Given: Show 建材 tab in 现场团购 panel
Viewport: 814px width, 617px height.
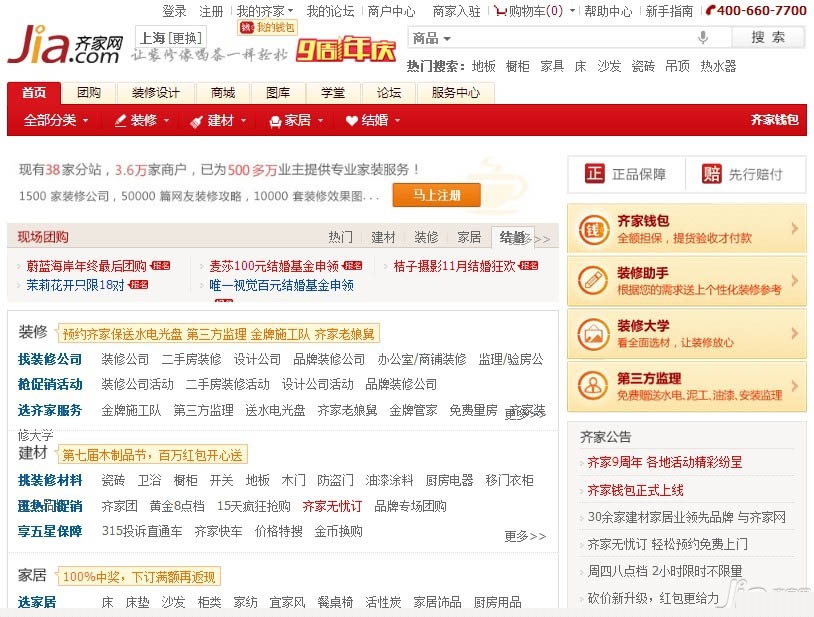Looking at the screenshot, I should point(383,237).
